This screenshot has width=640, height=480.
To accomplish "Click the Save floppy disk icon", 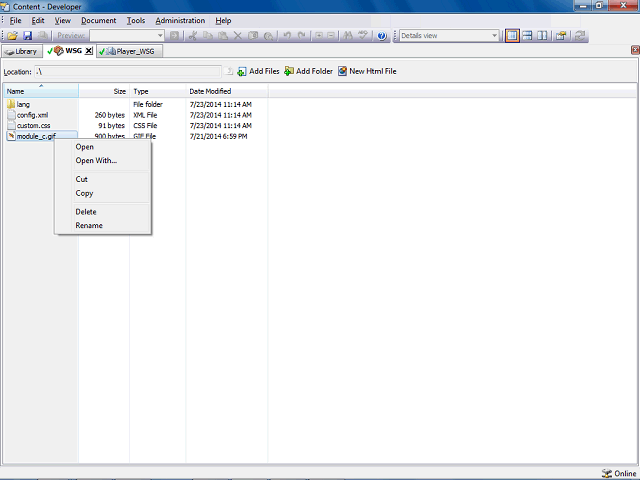I will (x=27, y=36).
